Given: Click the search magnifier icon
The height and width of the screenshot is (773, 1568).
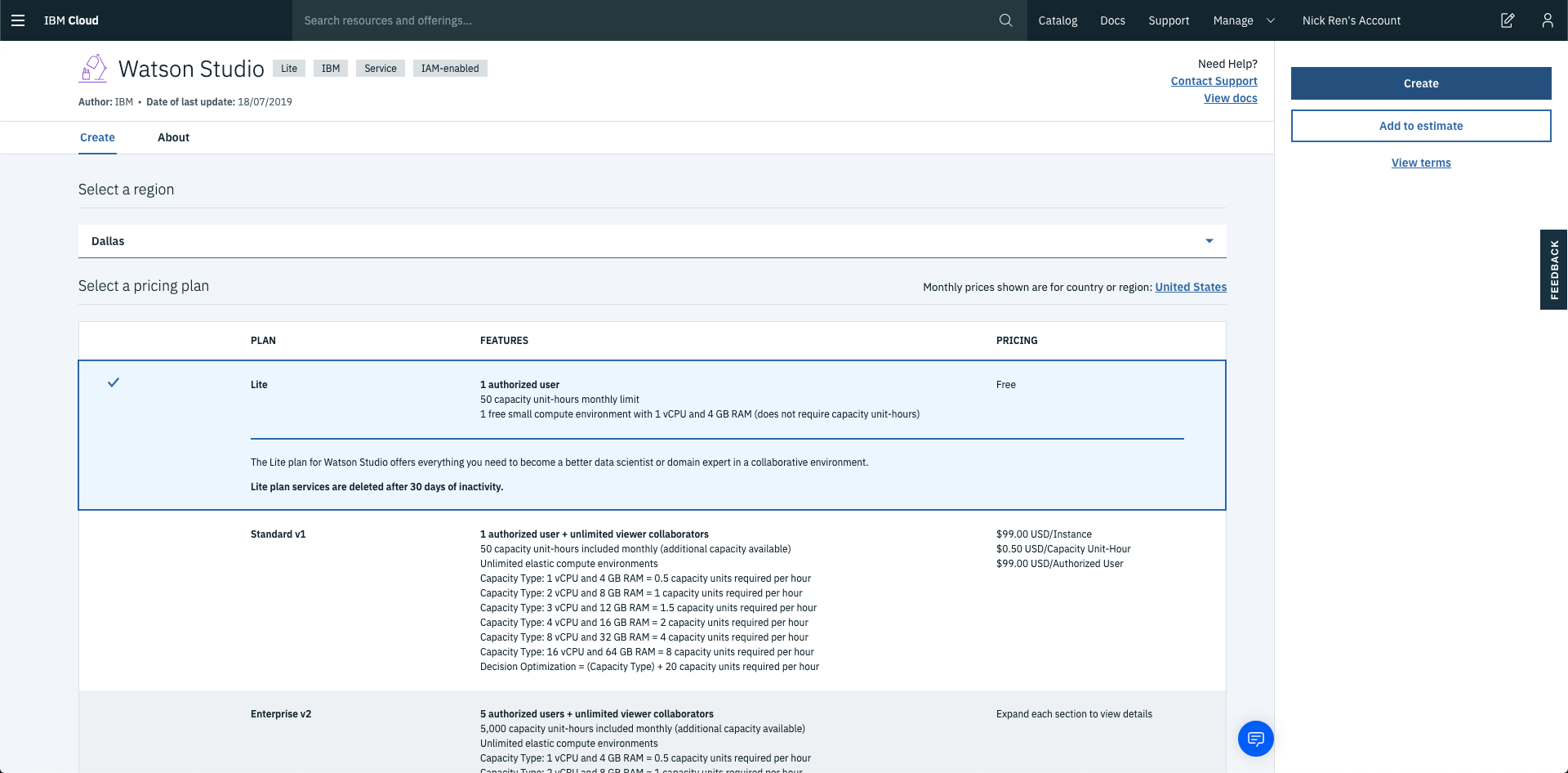Looking at the screenshot, I should click(1005, 20).
